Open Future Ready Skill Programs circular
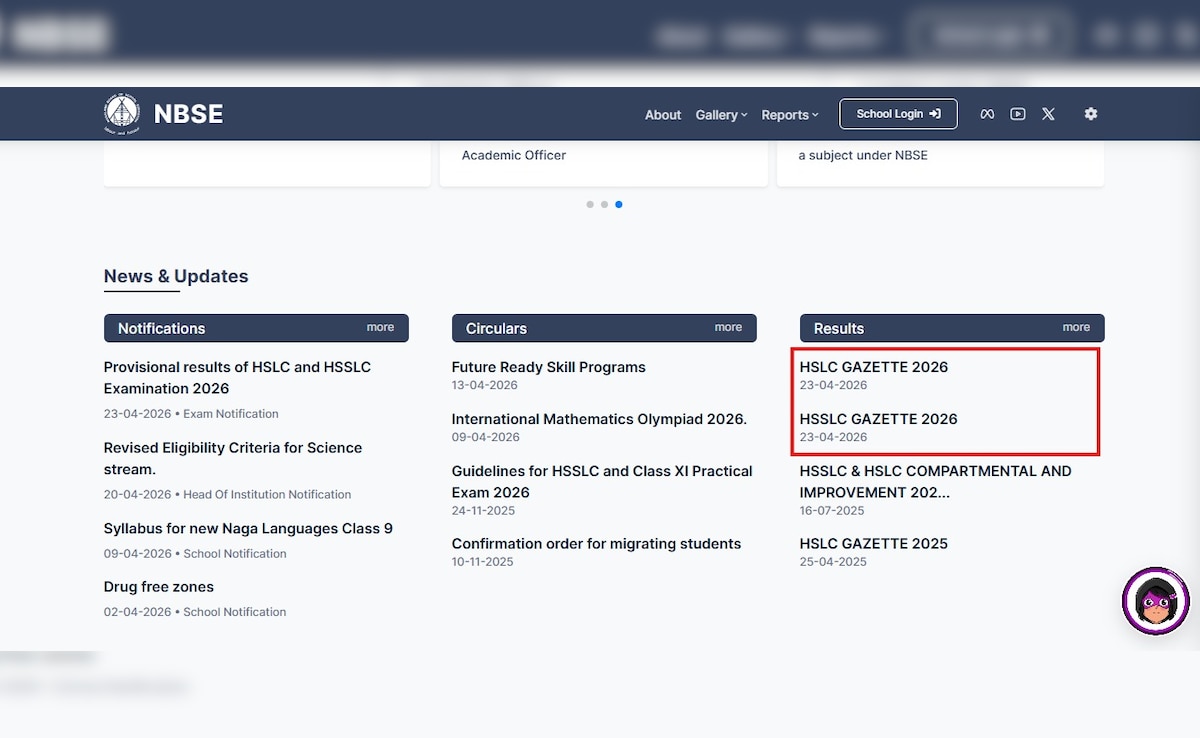The image size is (1200, 738). coord(548,367)
